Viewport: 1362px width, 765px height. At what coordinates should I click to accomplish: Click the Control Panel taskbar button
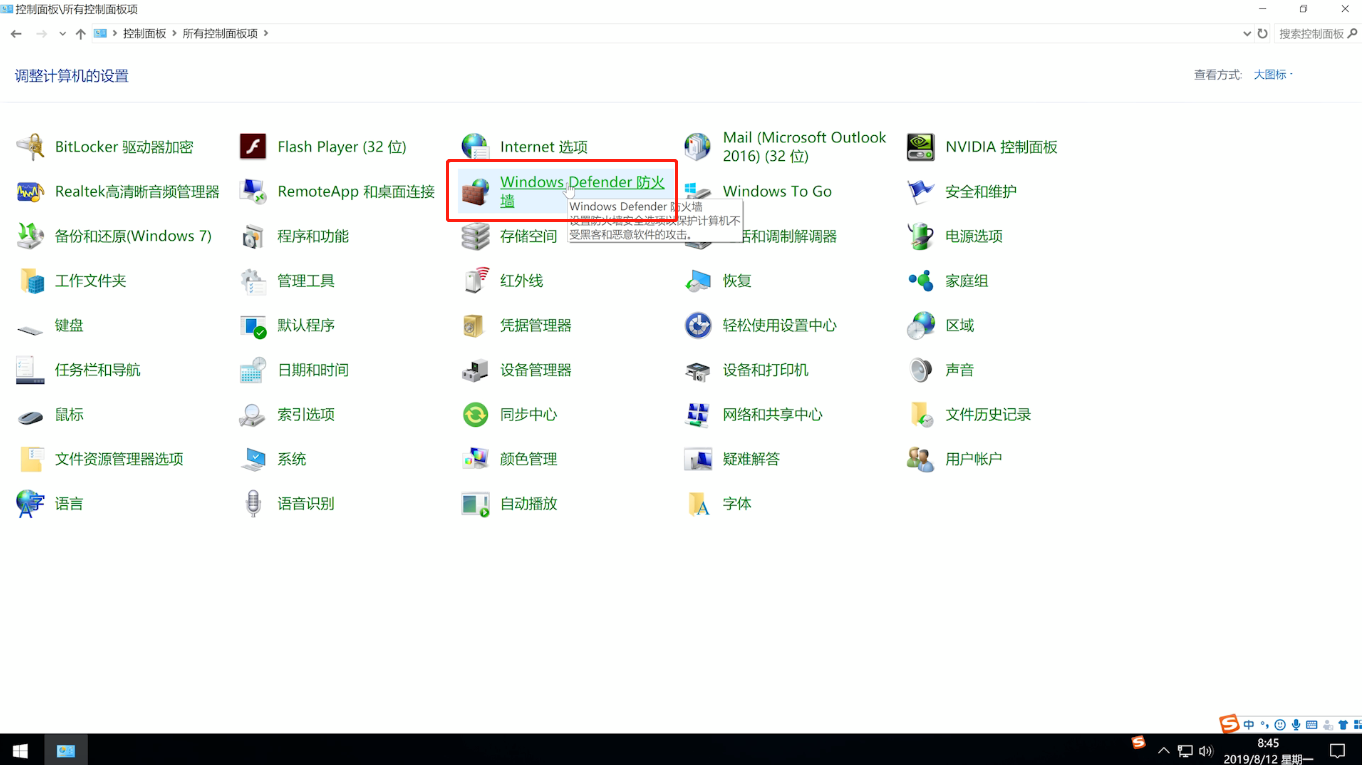click(66, 750)
